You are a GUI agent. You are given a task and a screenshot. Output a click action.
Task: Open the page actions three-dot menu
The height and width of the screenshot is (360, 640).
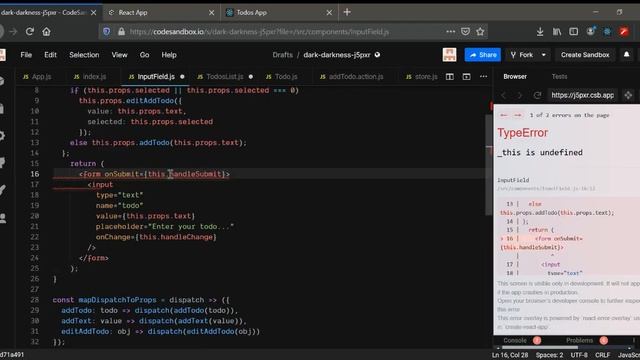450,31
